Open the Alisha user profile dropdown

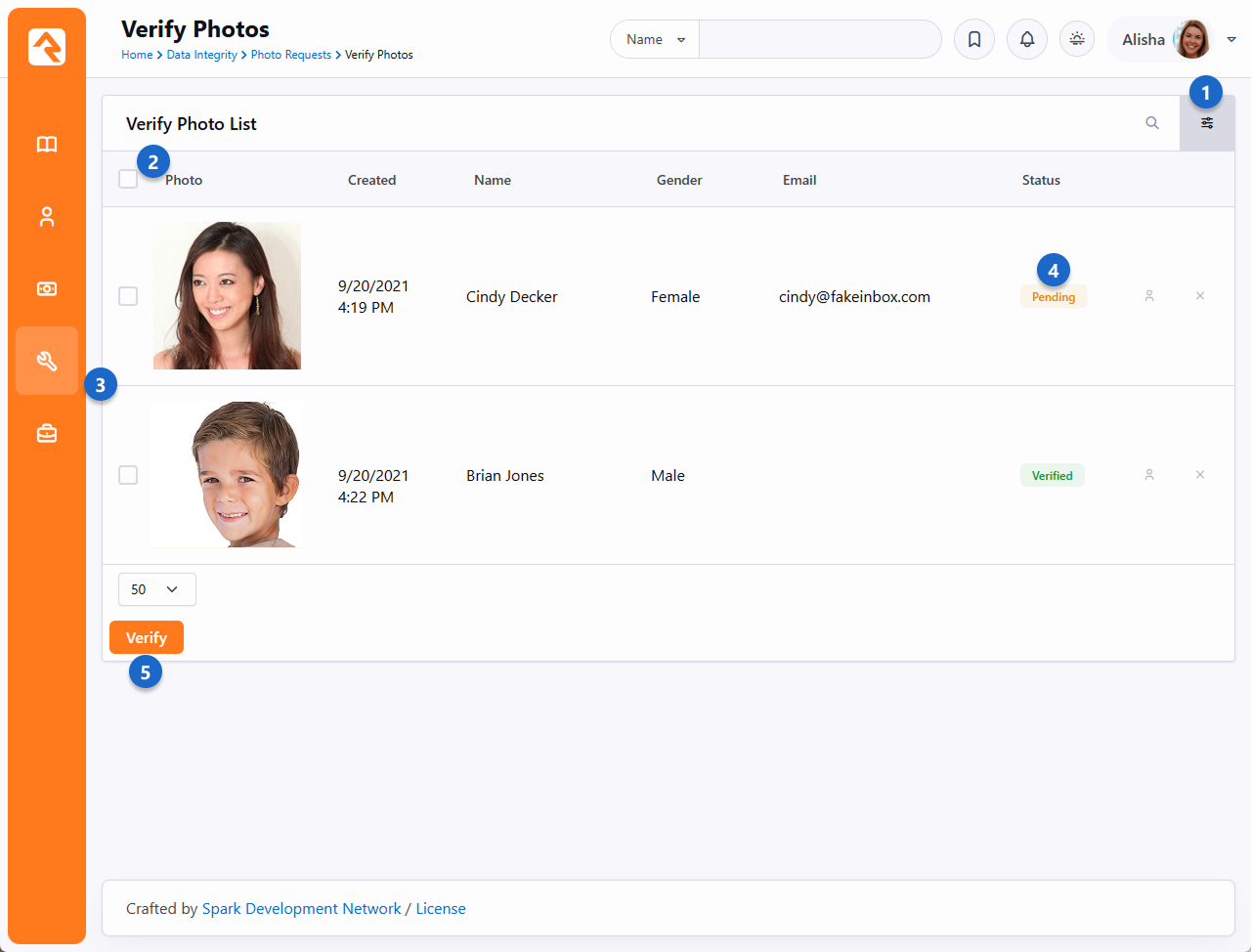point(1173,40)
